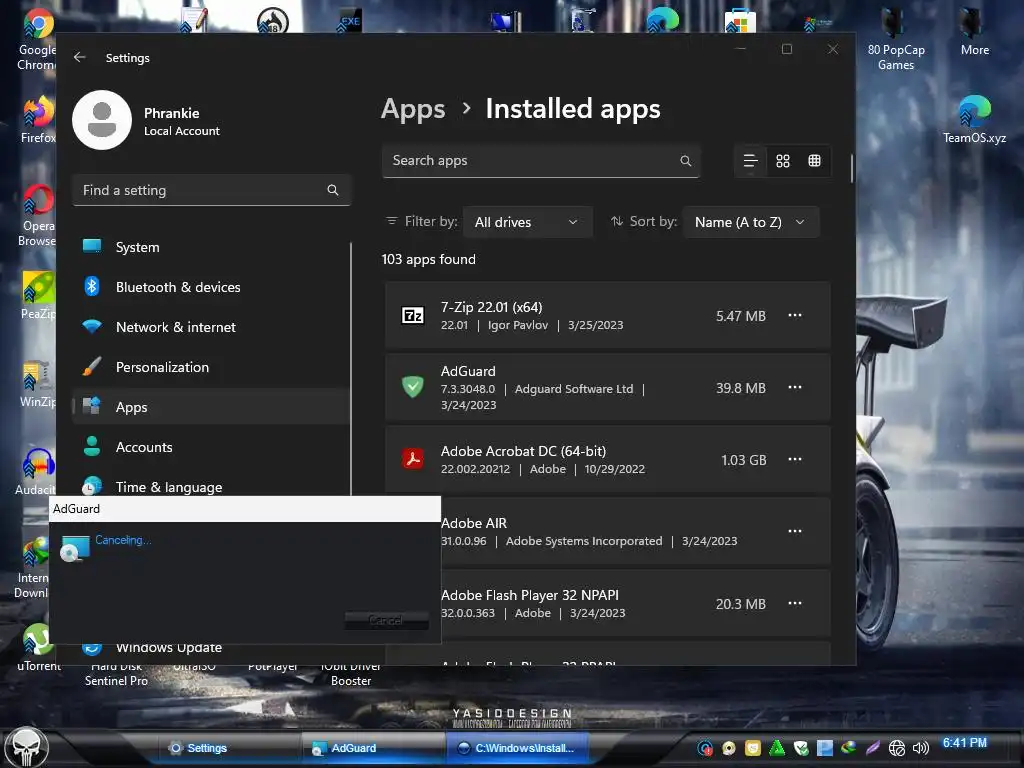The height and width of the screenshot is (768, 1024).
Task: Click the 7-Zip app icon
Action: (413, 315)
